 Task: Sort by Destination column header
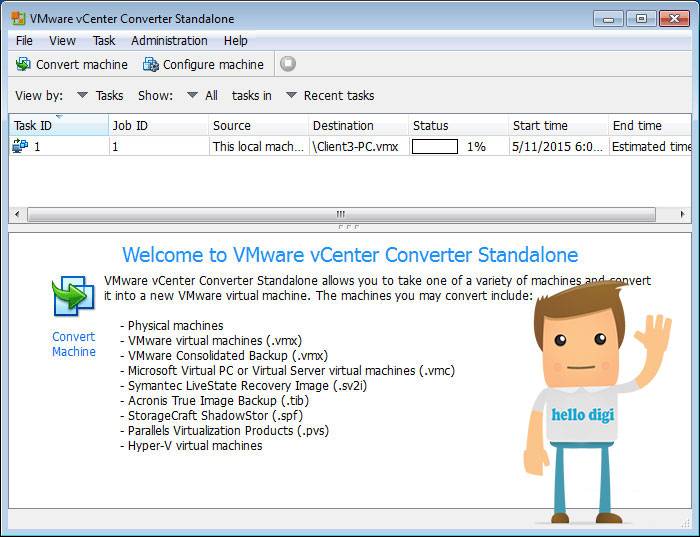[358, 125]
